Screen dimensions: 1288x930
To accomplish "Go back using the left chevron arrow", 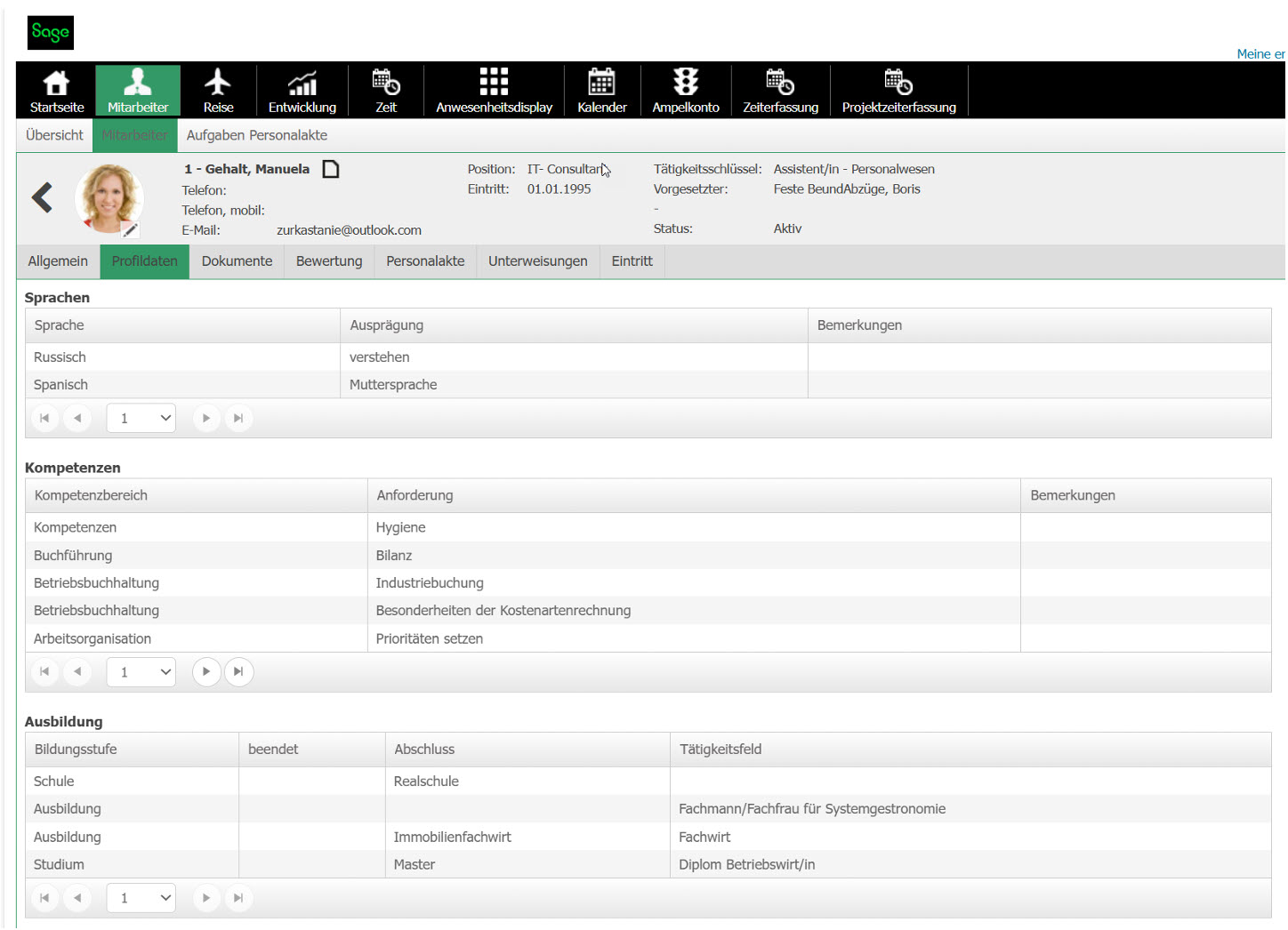I will [x=42, y=197].
